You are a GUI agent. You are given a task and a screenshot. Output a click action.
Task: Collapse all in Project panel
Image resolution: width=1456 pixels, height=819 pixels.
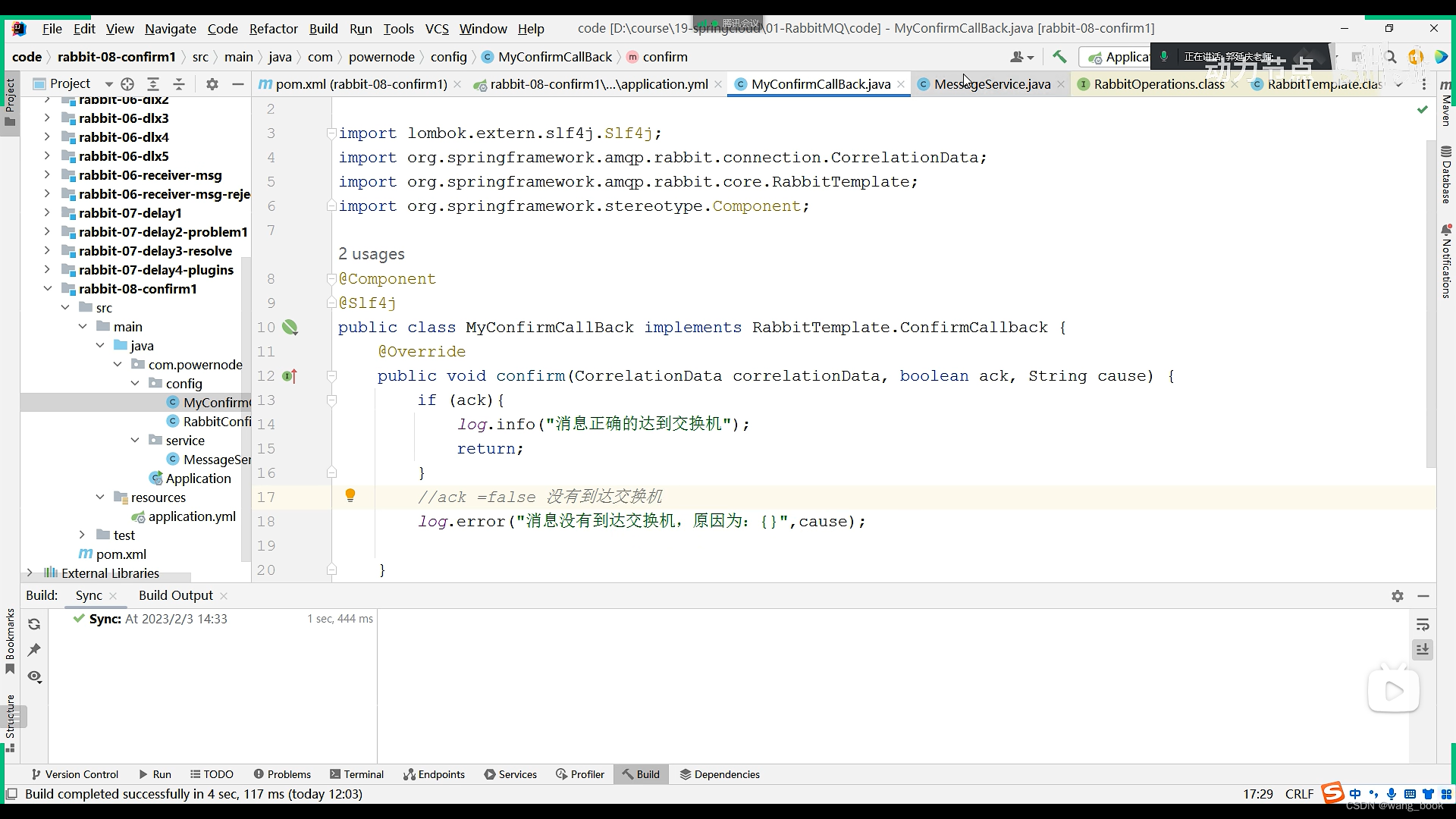click(179, 84)
